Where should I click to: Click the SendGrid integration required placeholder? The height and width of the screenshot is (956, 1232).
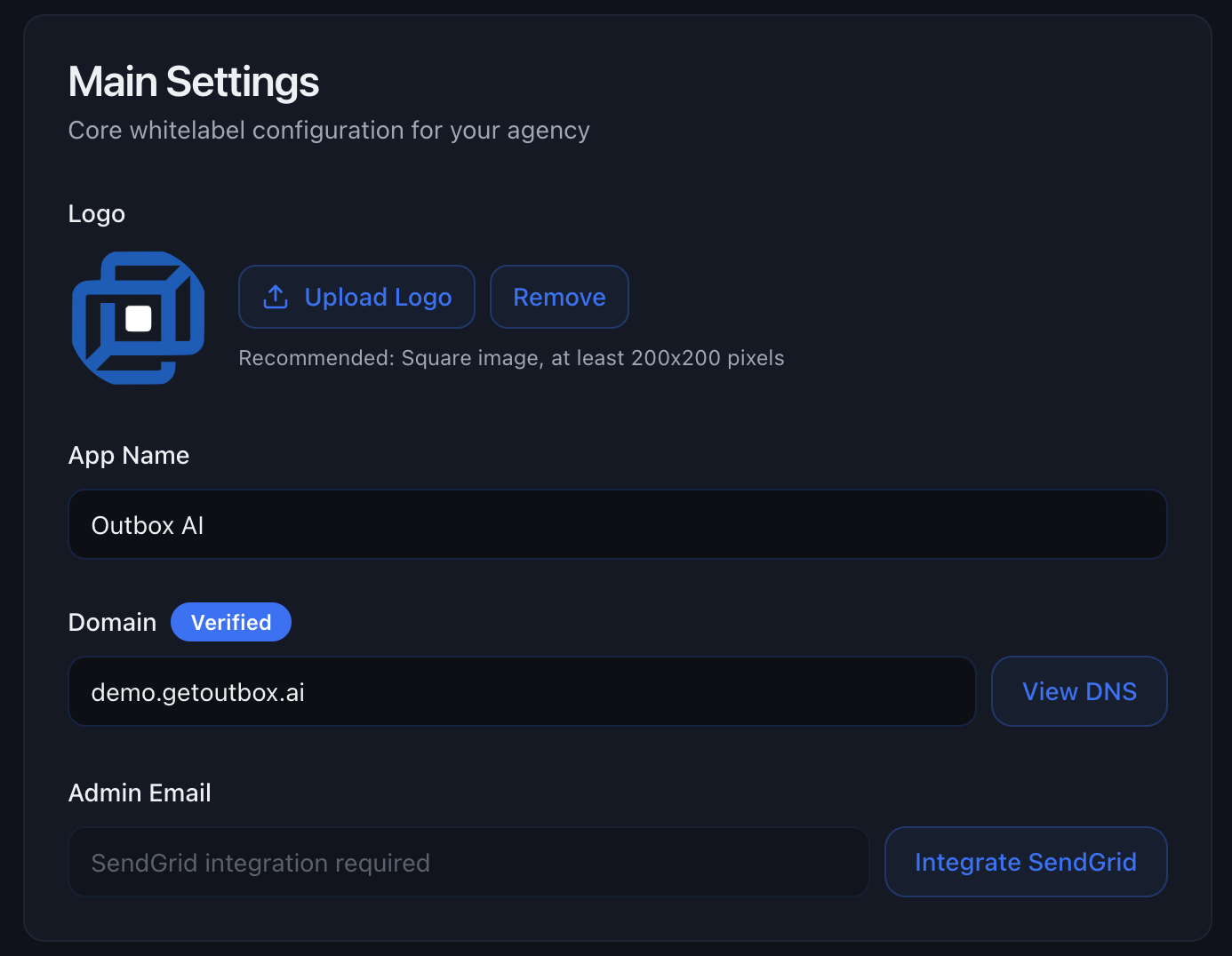tap(260, 862)
